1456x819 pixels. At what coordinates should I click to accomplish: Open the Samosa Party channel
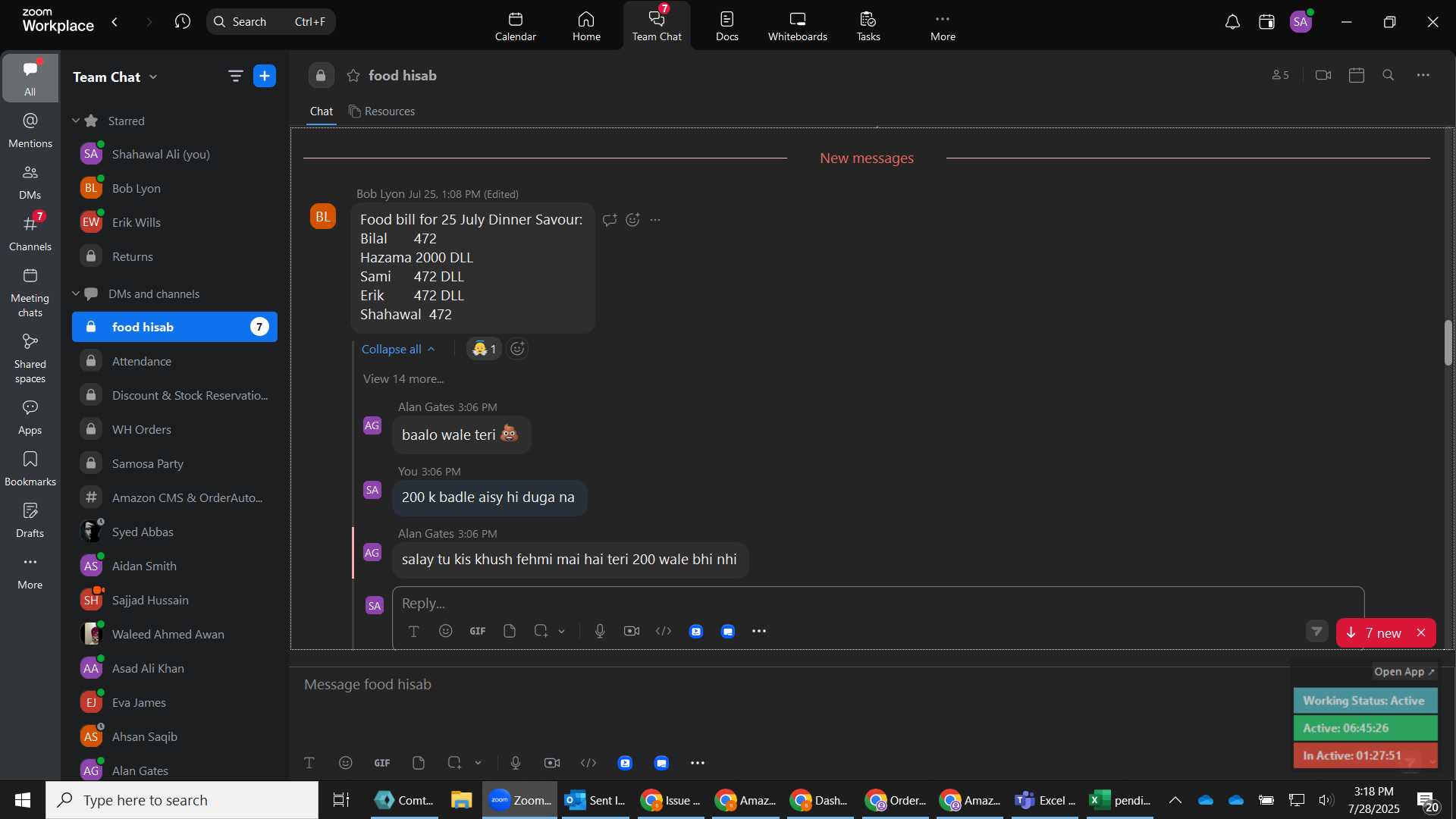point(174,463)
